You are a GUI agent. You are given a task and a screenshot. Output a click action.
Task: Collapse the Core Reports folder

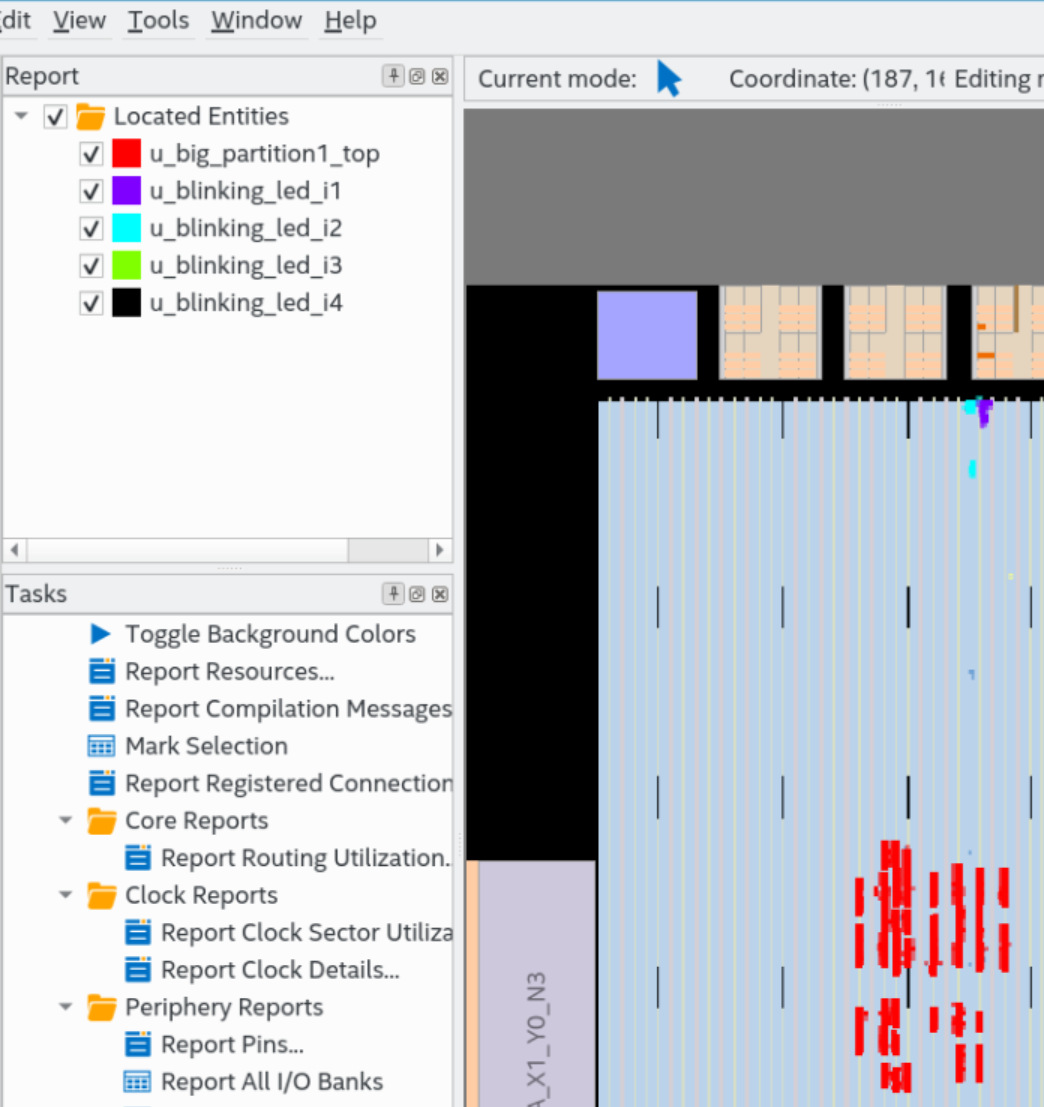click(x=66, y=821)
